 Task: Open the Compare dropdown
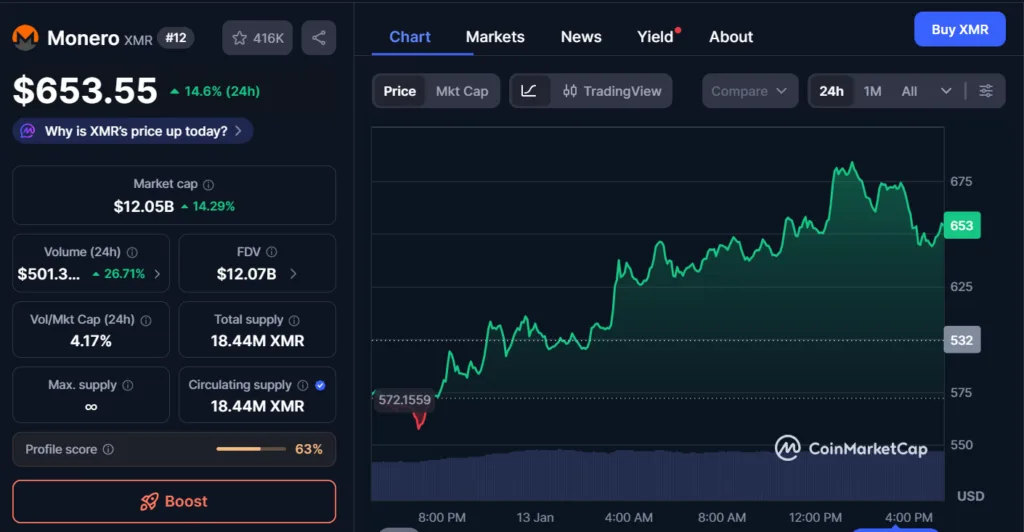click(750, 91)
